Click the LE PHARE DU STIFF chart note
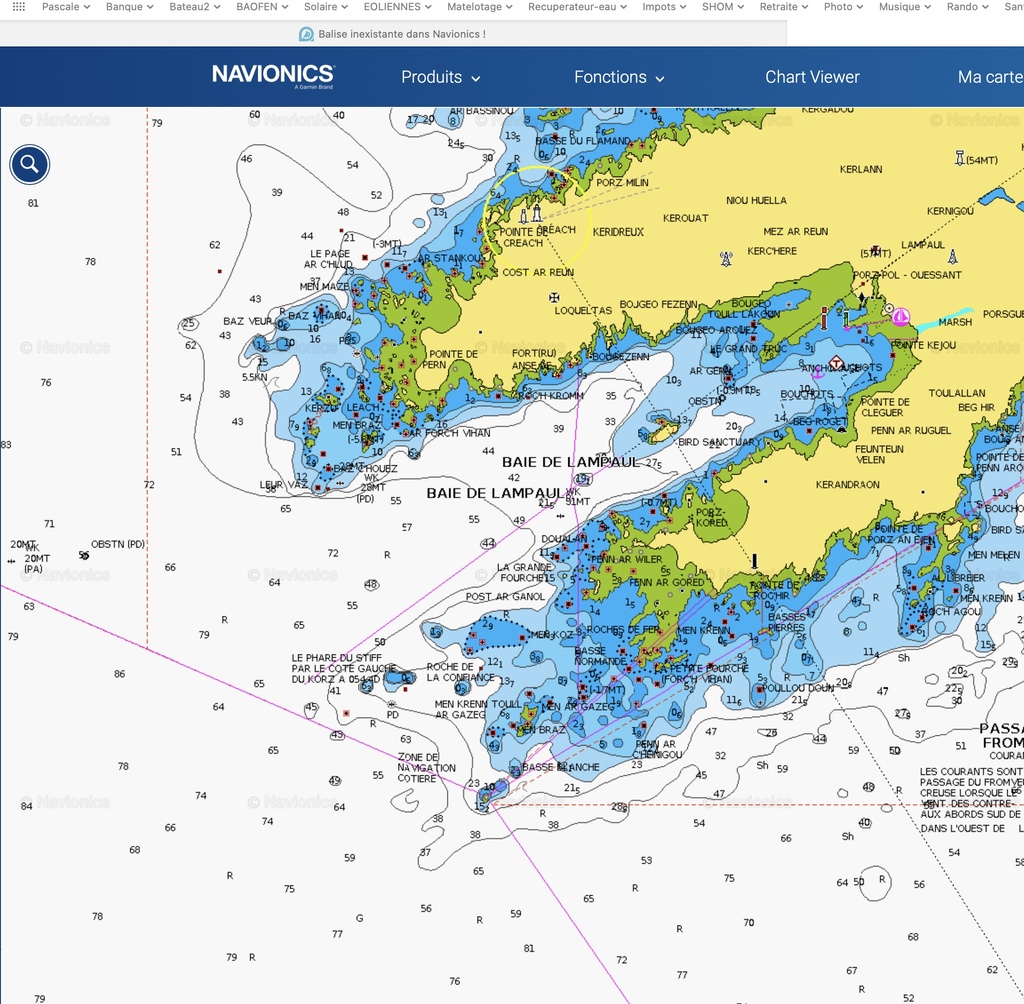The height and width of the screenshot is (1004, 1024). [x=344, y=668]
